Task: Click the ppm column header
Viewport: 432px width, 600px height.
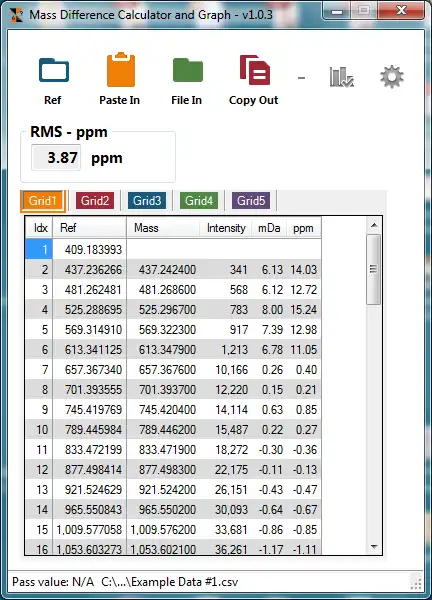Action: [x=304, y=228]
